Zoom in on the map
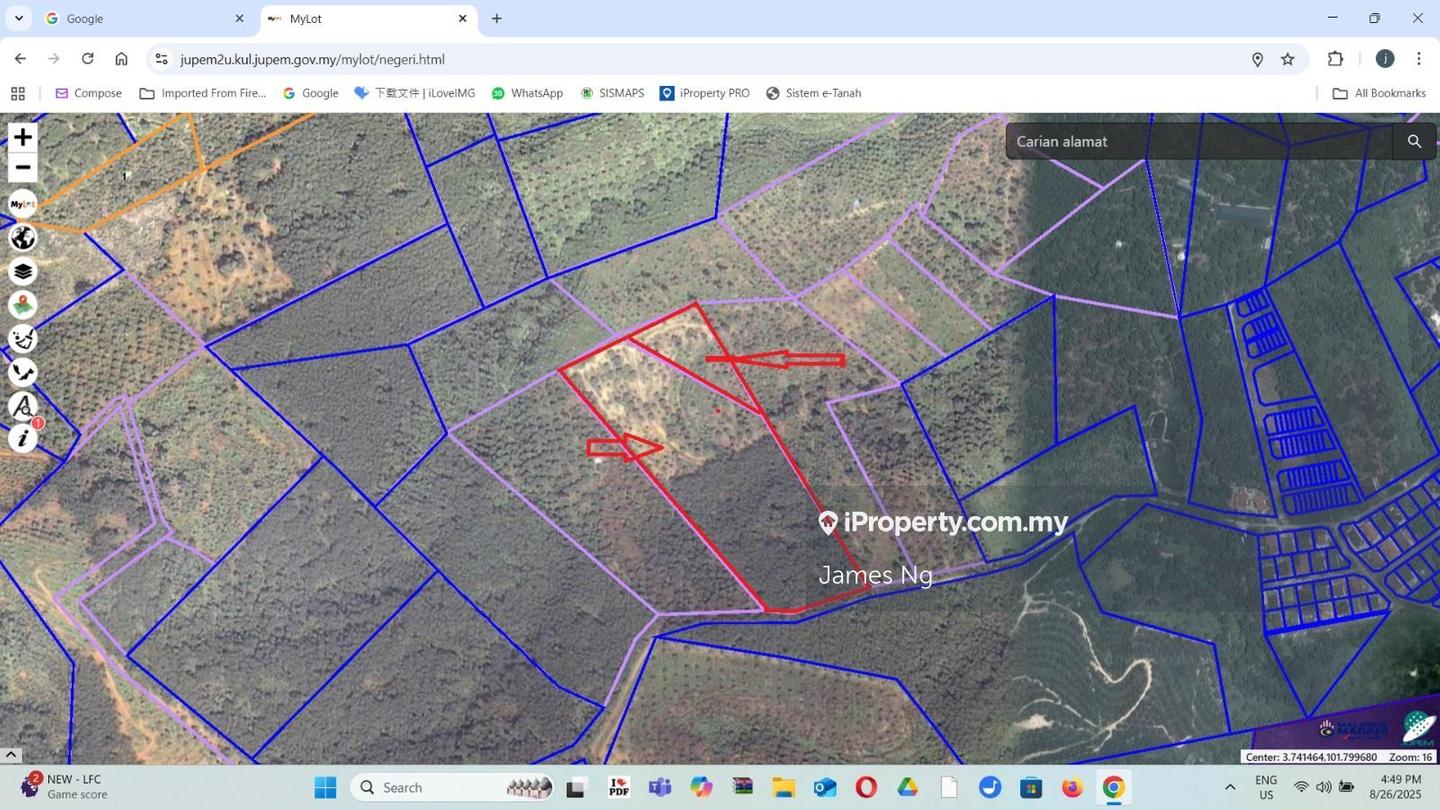The image size is (1440, 810). [x=22, y=137]
